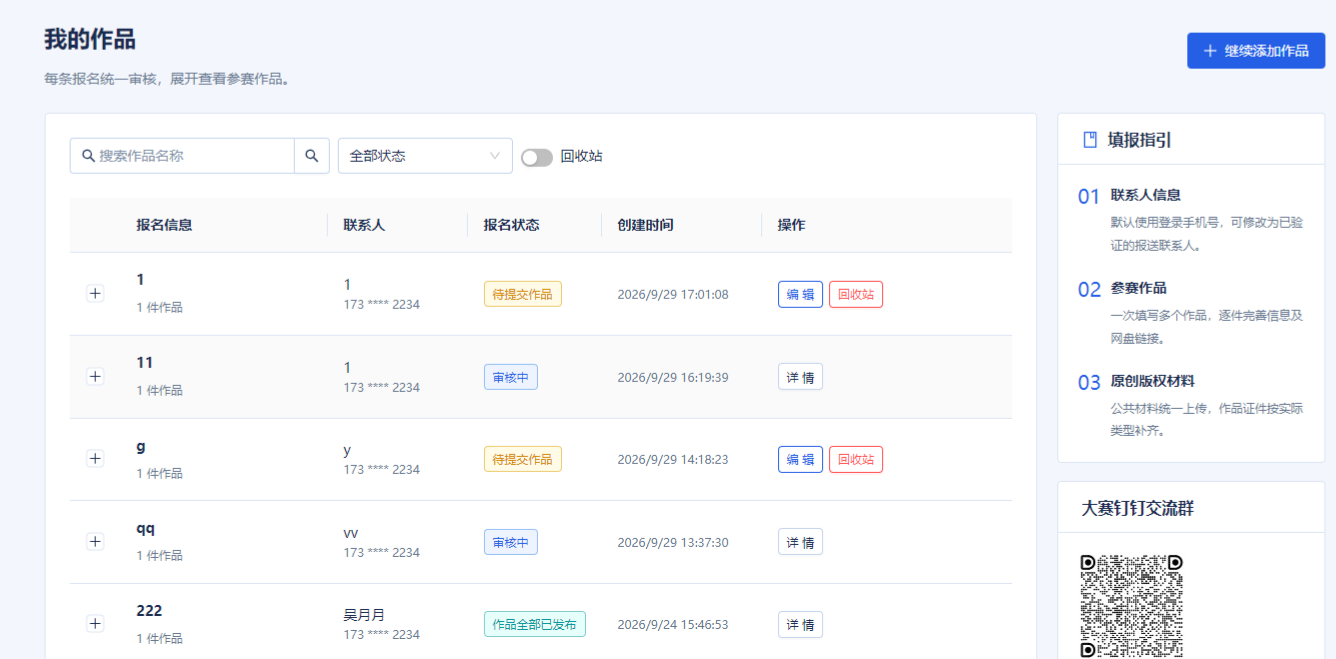Click 编辑 for entry g

tap(800, 459)
